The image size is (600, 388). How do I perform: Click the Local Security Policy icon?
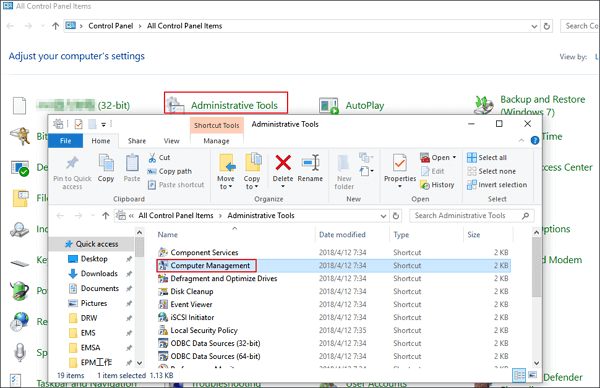click(163, 331)
